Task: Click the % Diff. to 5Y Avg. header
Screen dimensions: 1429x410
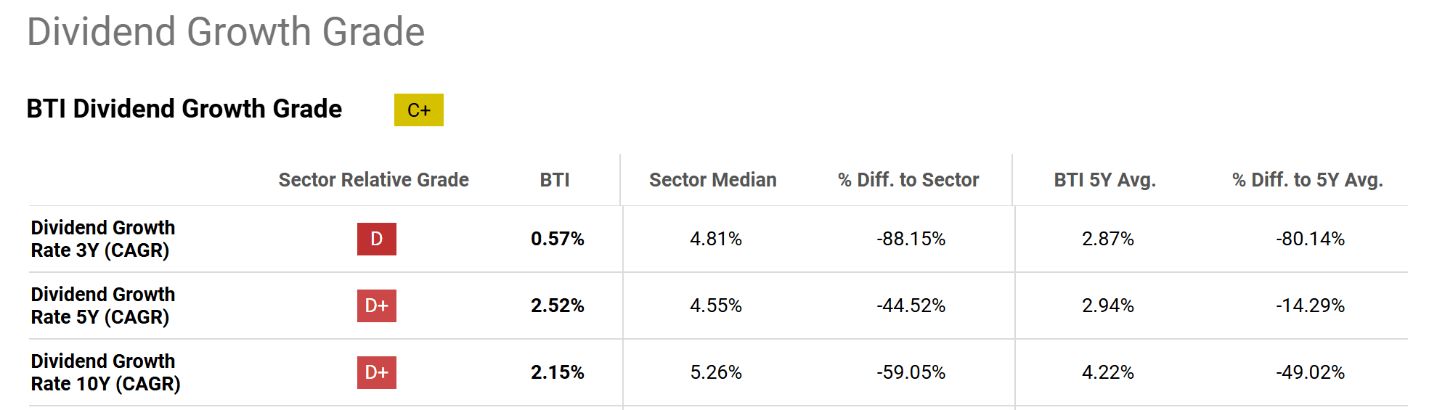Action: click(x=1307, y=180)
